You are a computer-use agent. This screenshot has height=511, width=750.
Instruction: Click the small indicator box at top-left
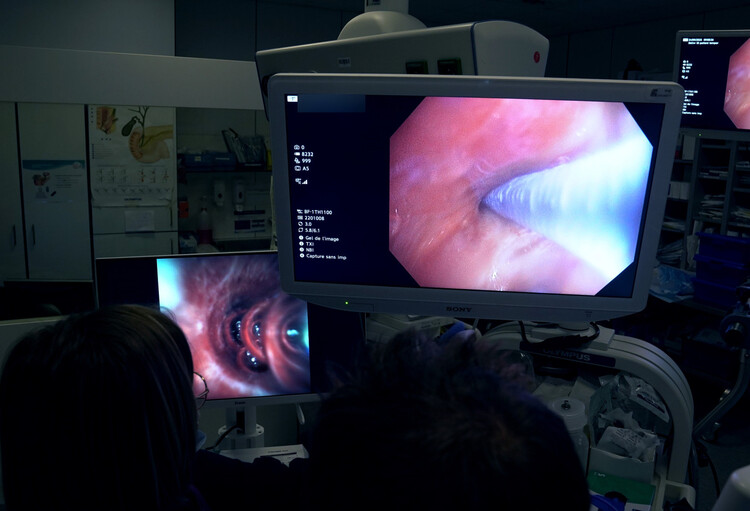click(292, 99)
